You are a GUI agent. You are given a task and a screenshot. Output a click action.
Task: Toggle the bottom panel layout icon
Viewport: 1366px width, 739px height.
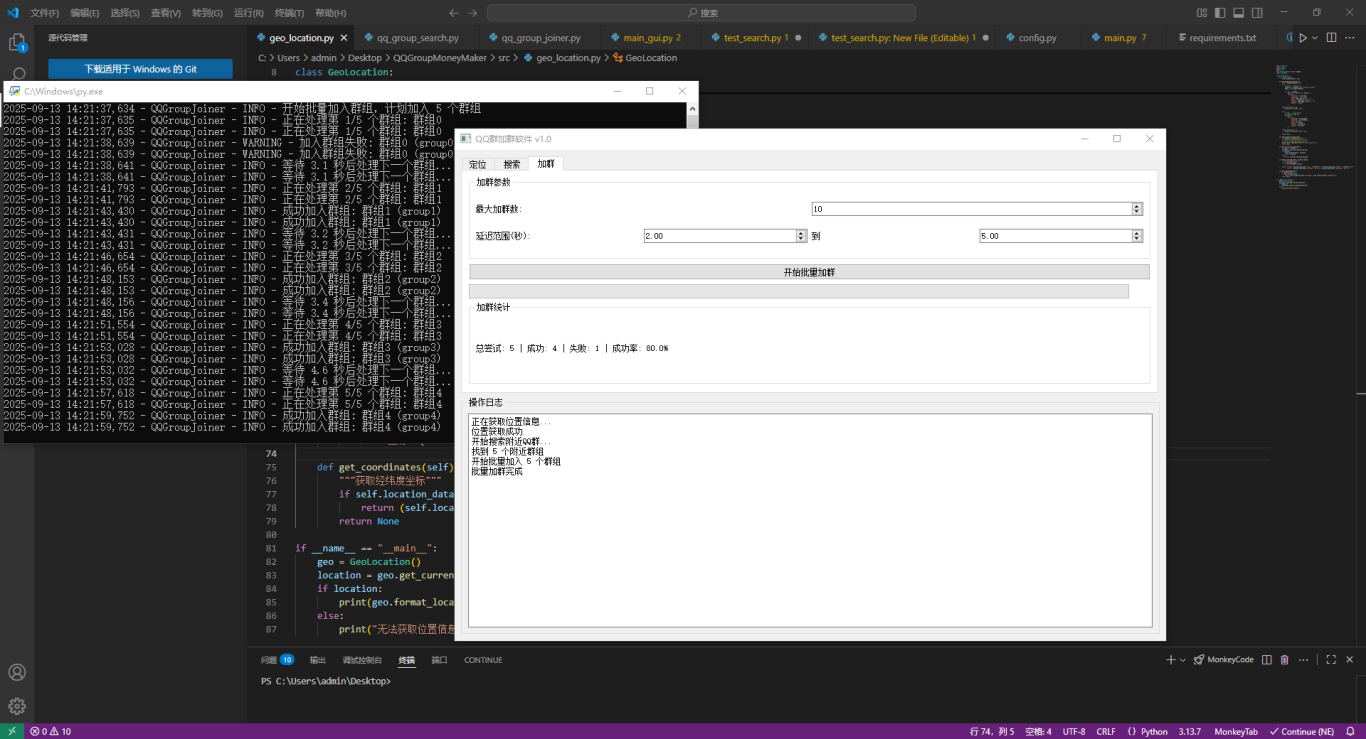(x=1238, y=13)
